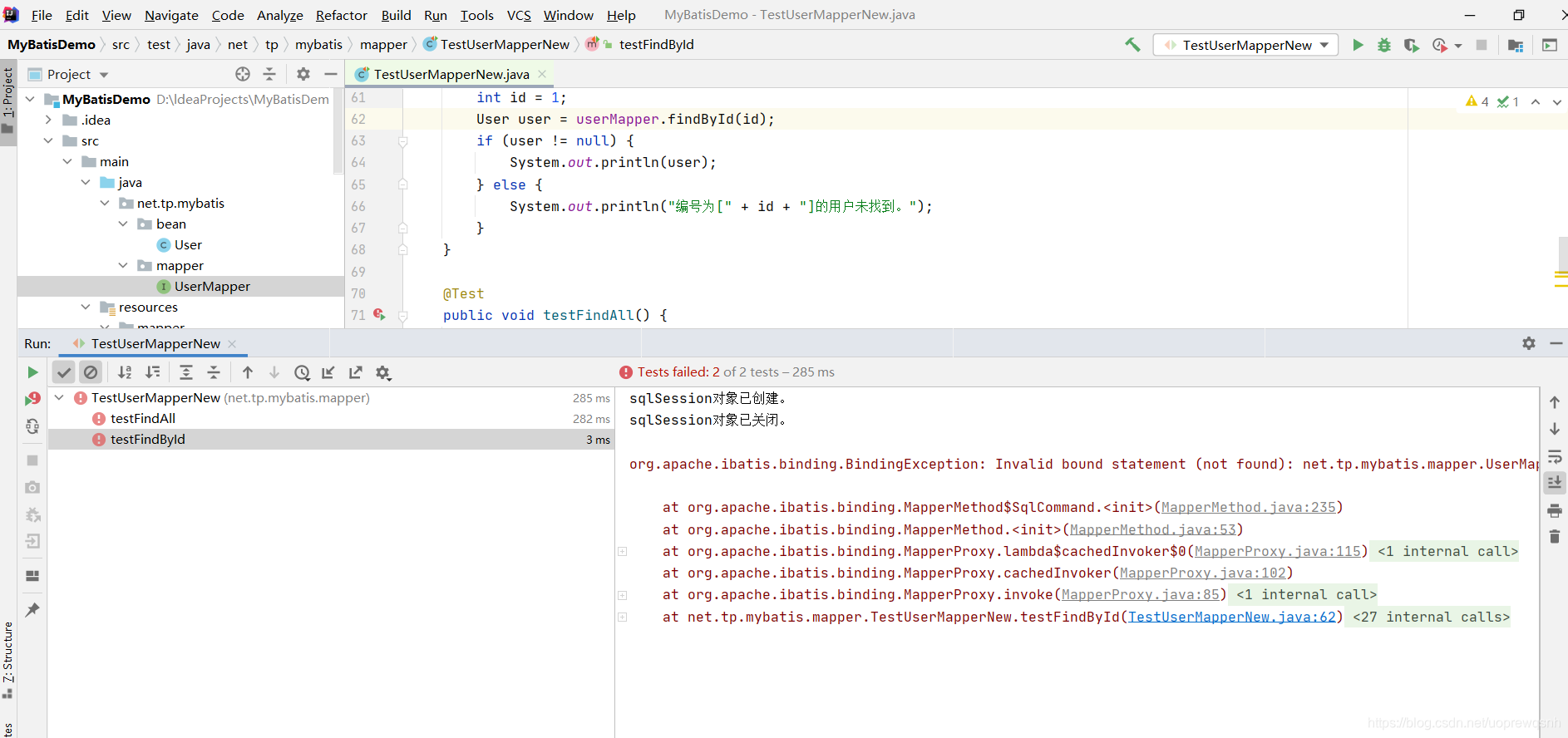This screenshot has width=1568, height=738.
Task: Select UserMapper interface in tree
Action: (212, 286)
